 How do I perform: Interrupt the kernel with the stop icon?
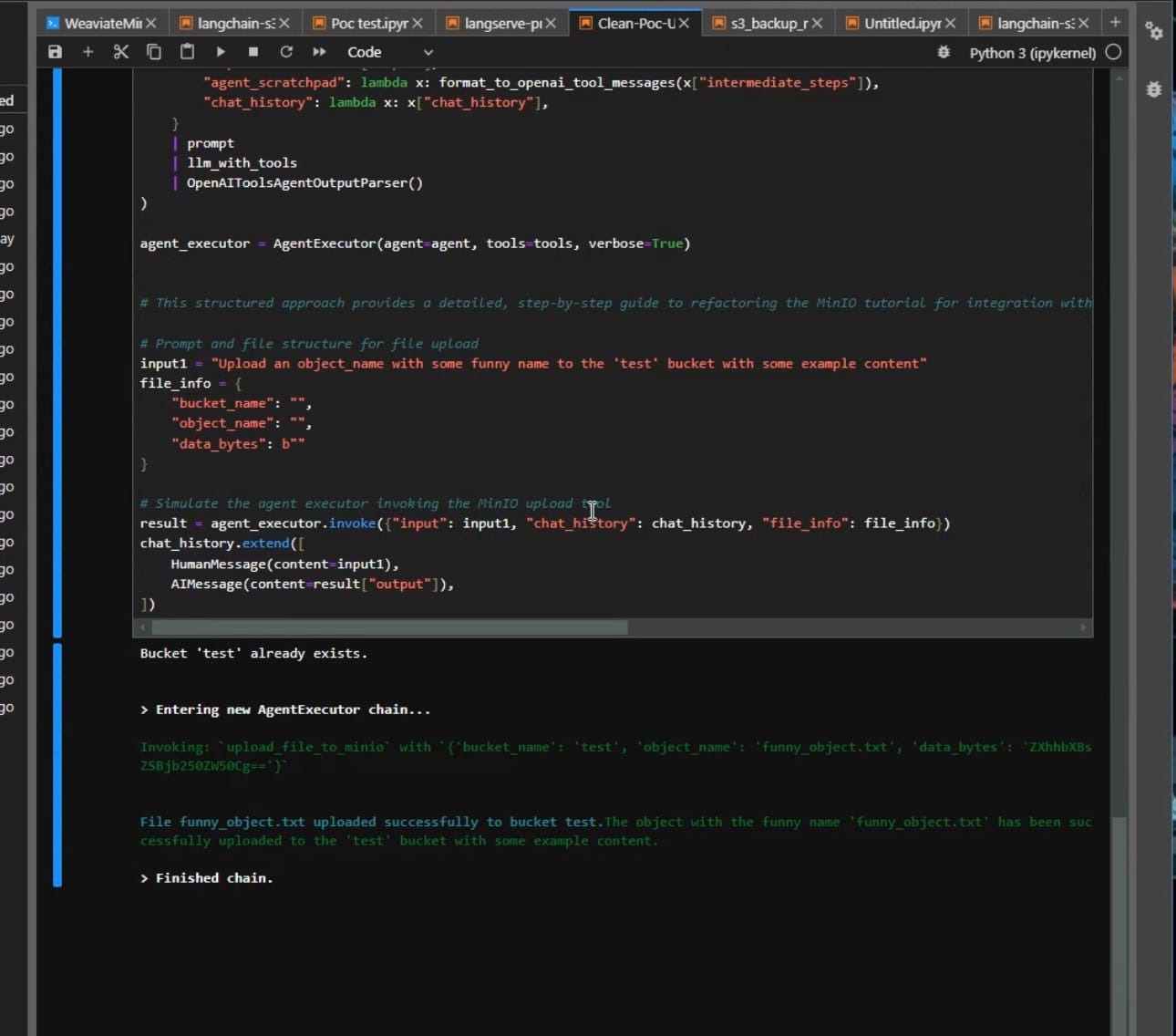(x=253, y=52)
